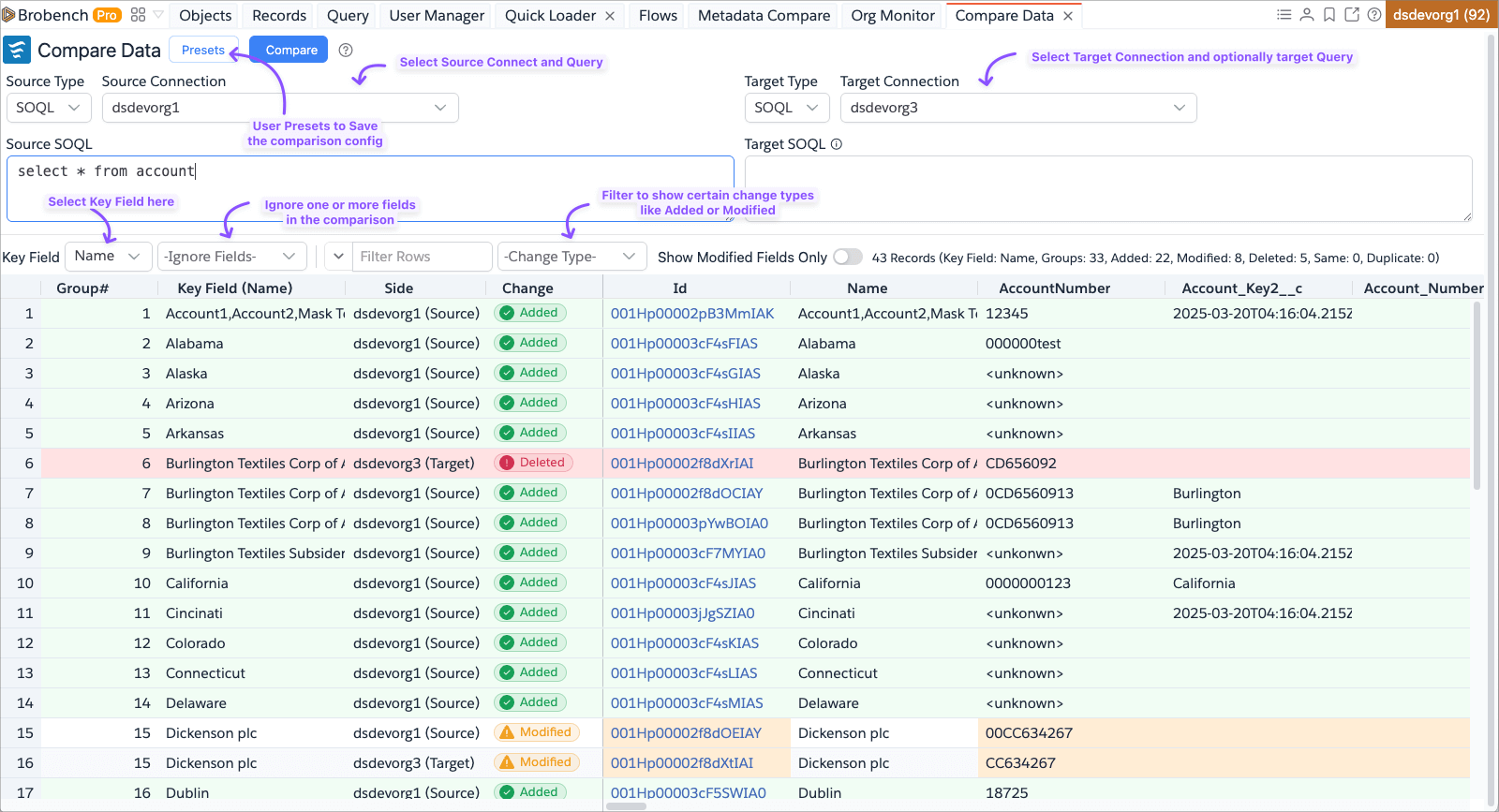
Task: Click the Target SOQL info icon
Action: click(837, 144)
